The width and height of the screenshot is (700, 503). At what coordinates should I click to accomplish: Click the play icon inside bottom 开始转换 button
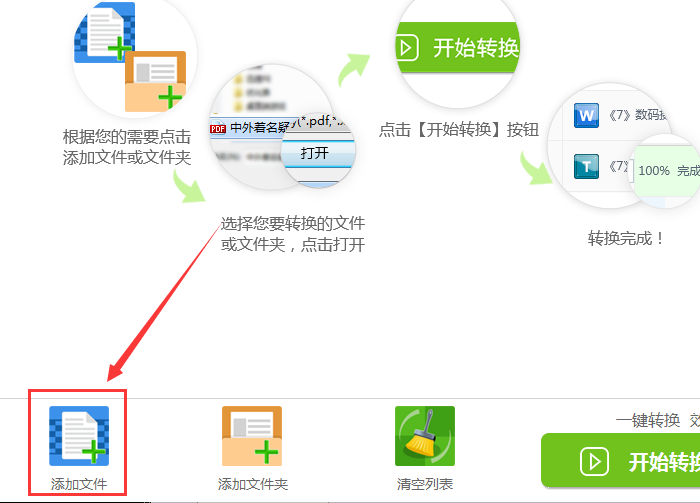pos(594,461)
